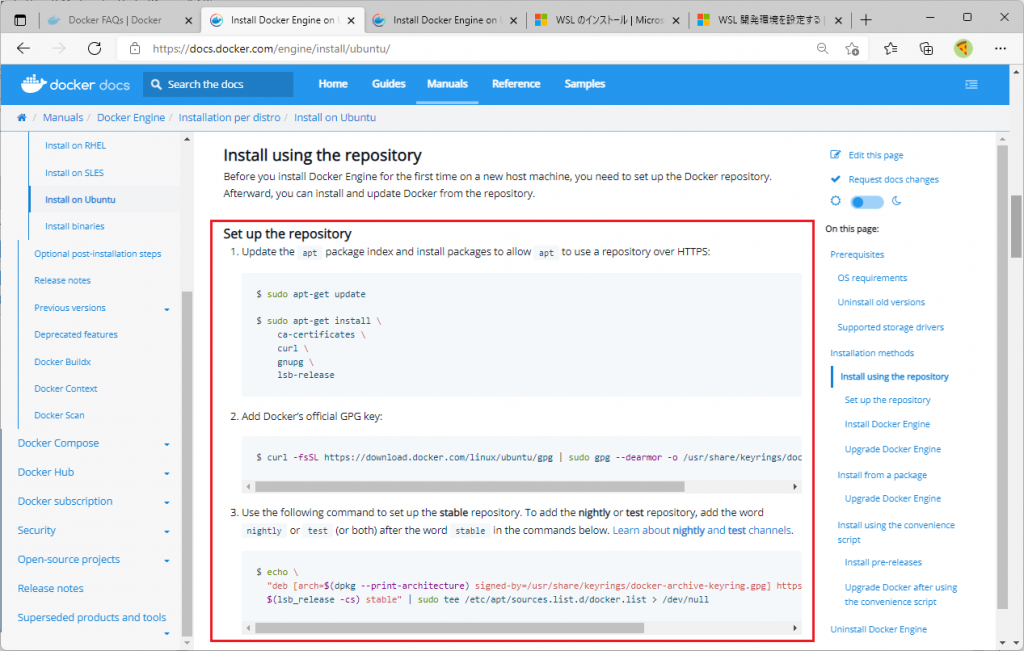Screen dimensions: 1024x651
Task: Click the Edit this page link
Action: [876, 155]
